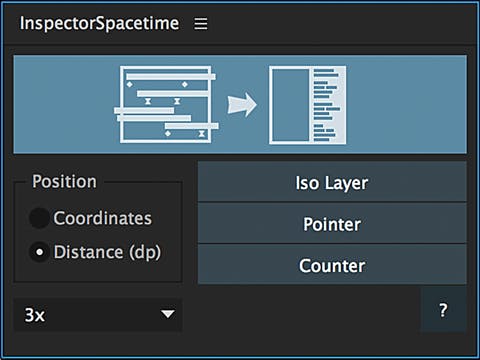Image resolution: width=480 pixels, height=360 pixels.
Task: Open the InspectorSpacetime panel menu icon
Action: click(x=201, y=24)
